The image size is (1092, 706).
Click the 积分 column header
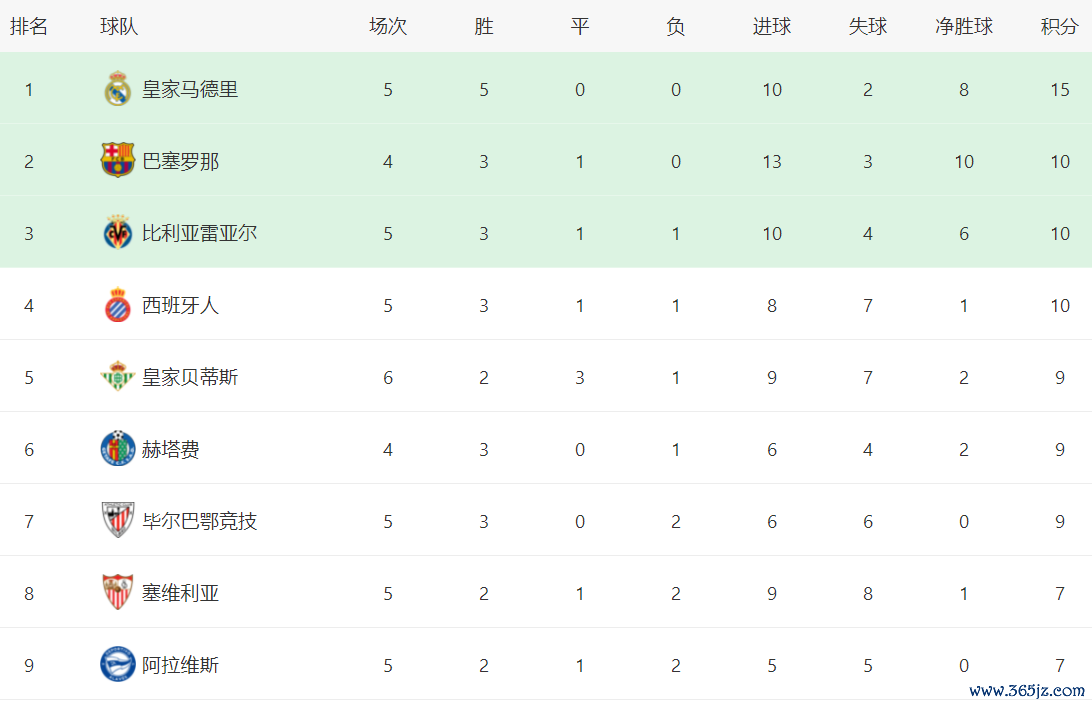point(1059,27)
